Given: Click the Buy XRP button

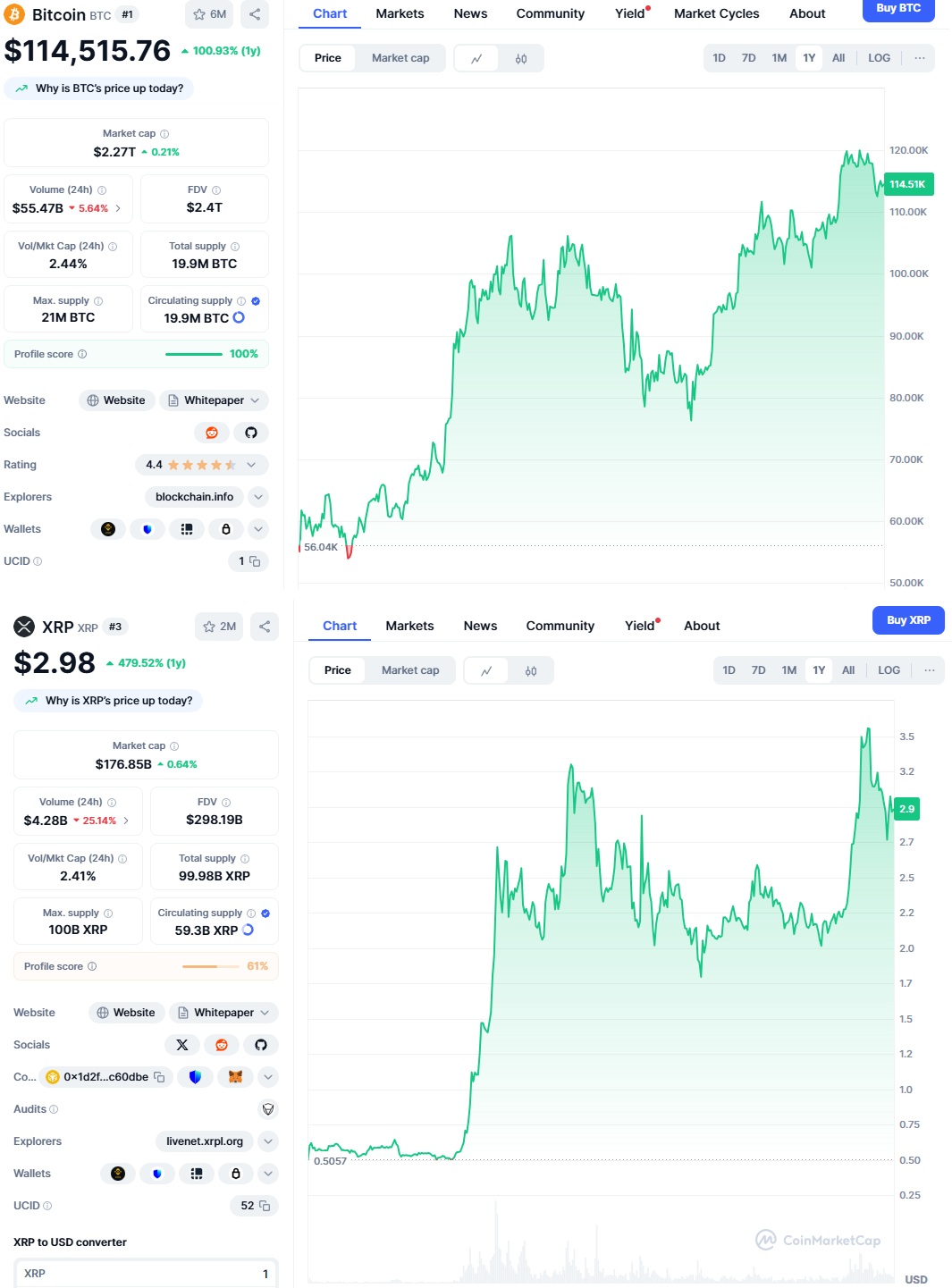Looking at the screenshot, I should tap(908, 620).
